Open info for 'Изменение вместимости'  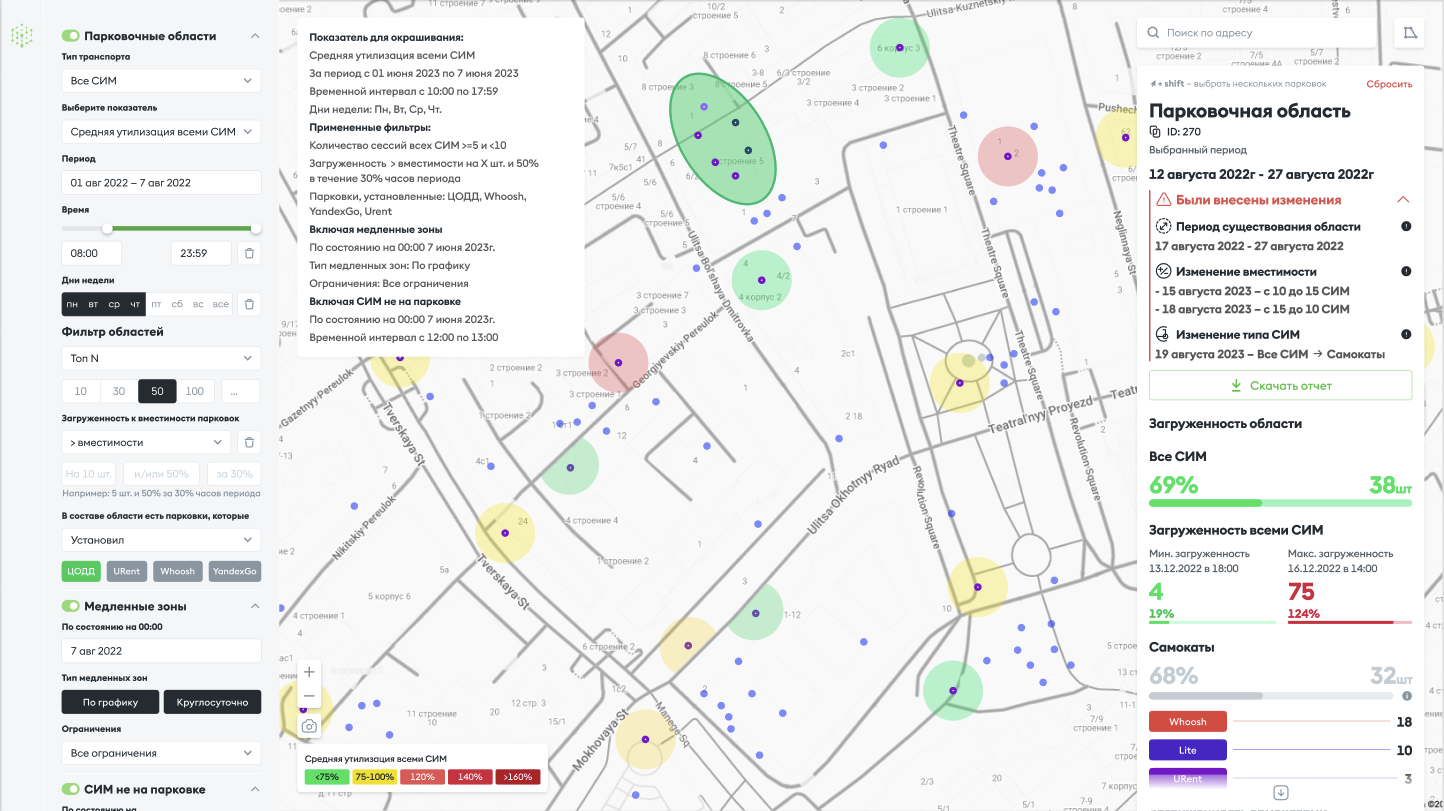(1406, 271)
